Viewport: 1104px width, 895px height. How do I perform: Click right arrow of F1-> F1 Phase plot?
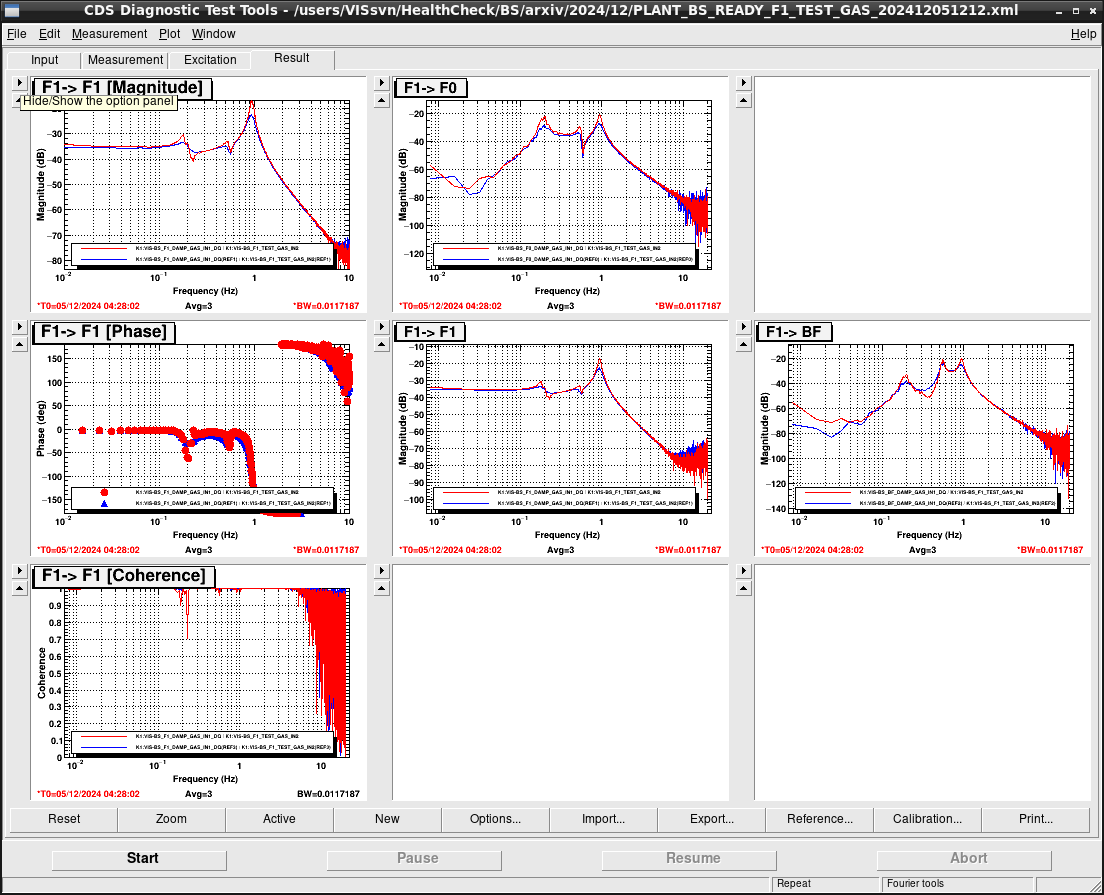20,327
